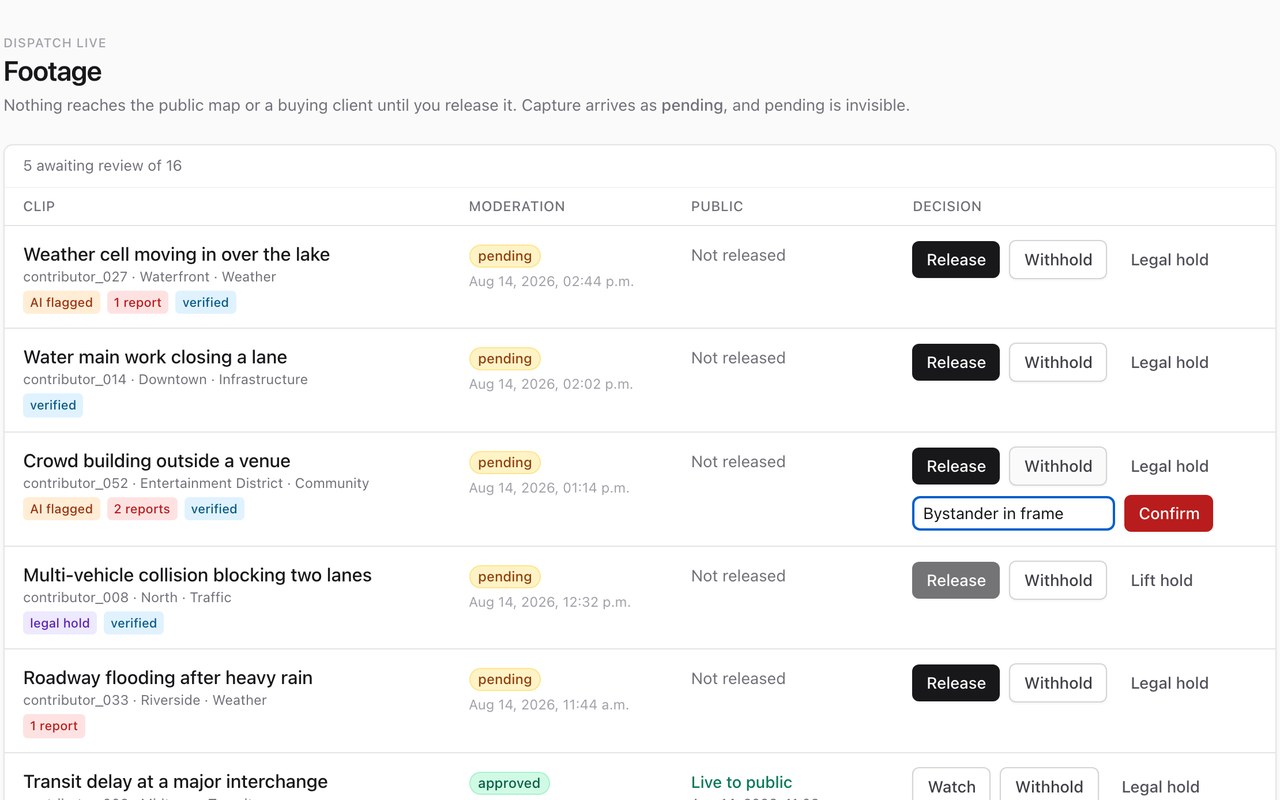This screenshot has width=1280, height=800.
Task: Withhold the Water main work clip
Action: tap(1058, 363)
